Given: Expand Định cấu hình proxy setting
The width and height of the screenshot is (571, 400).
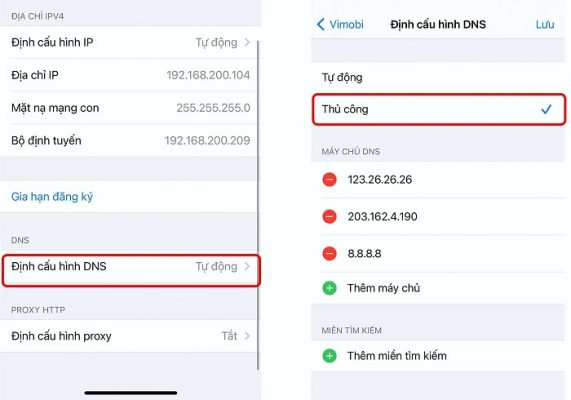Looking at the screenshot, I should coord(130,336).
